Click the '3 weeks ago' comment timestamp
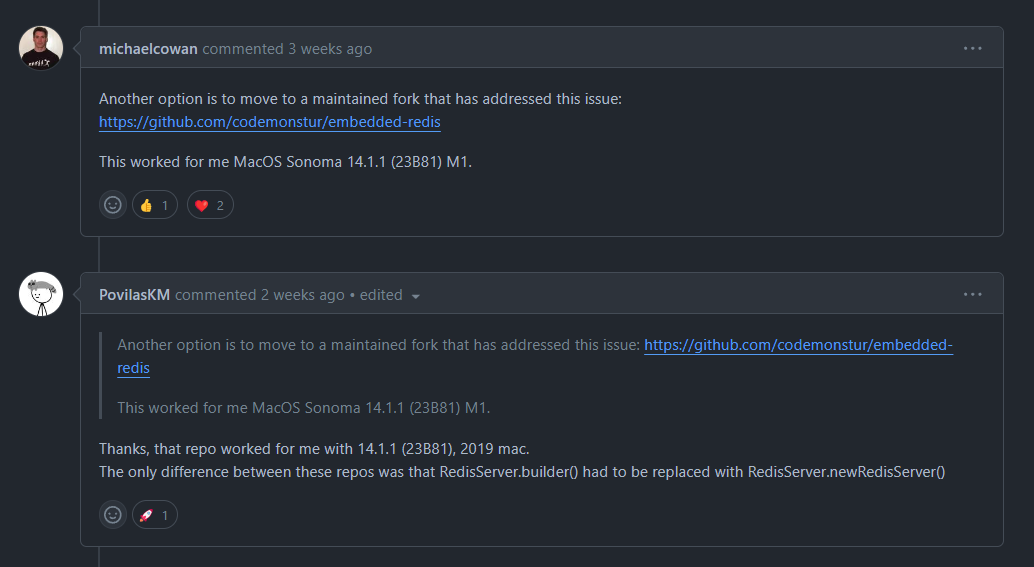This screenshot has width=1034, height=567. (x=330, y=49)
